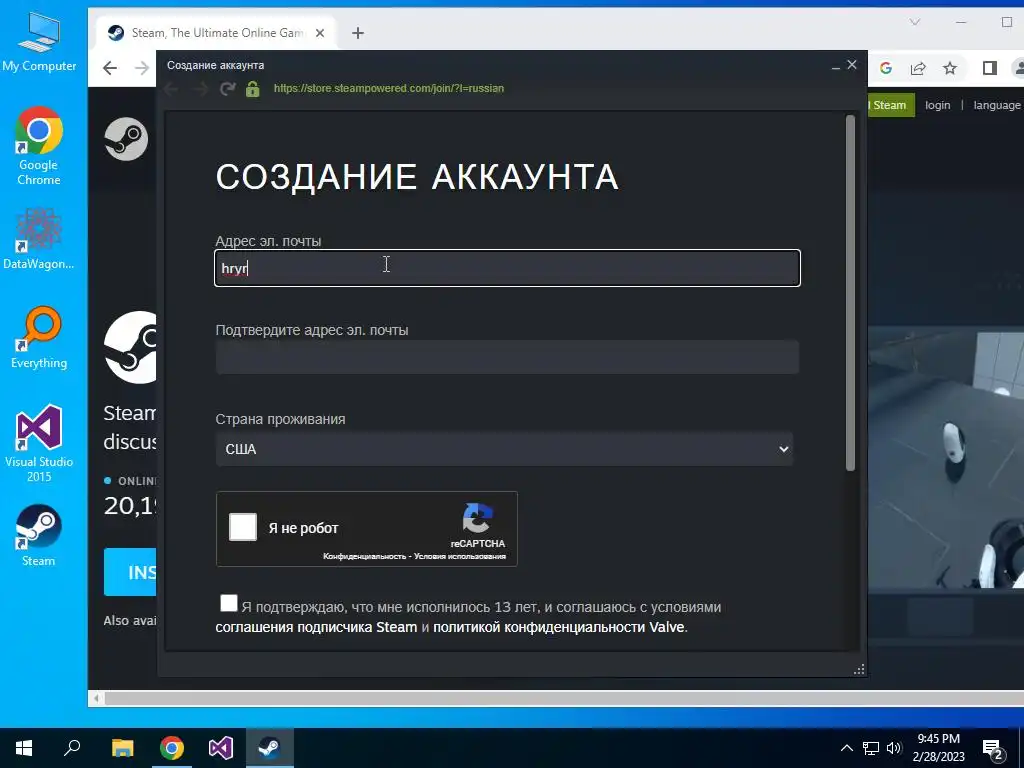Click the green padlock security icon
This screenshot has height=768, width=1024.
coord(253,89)
